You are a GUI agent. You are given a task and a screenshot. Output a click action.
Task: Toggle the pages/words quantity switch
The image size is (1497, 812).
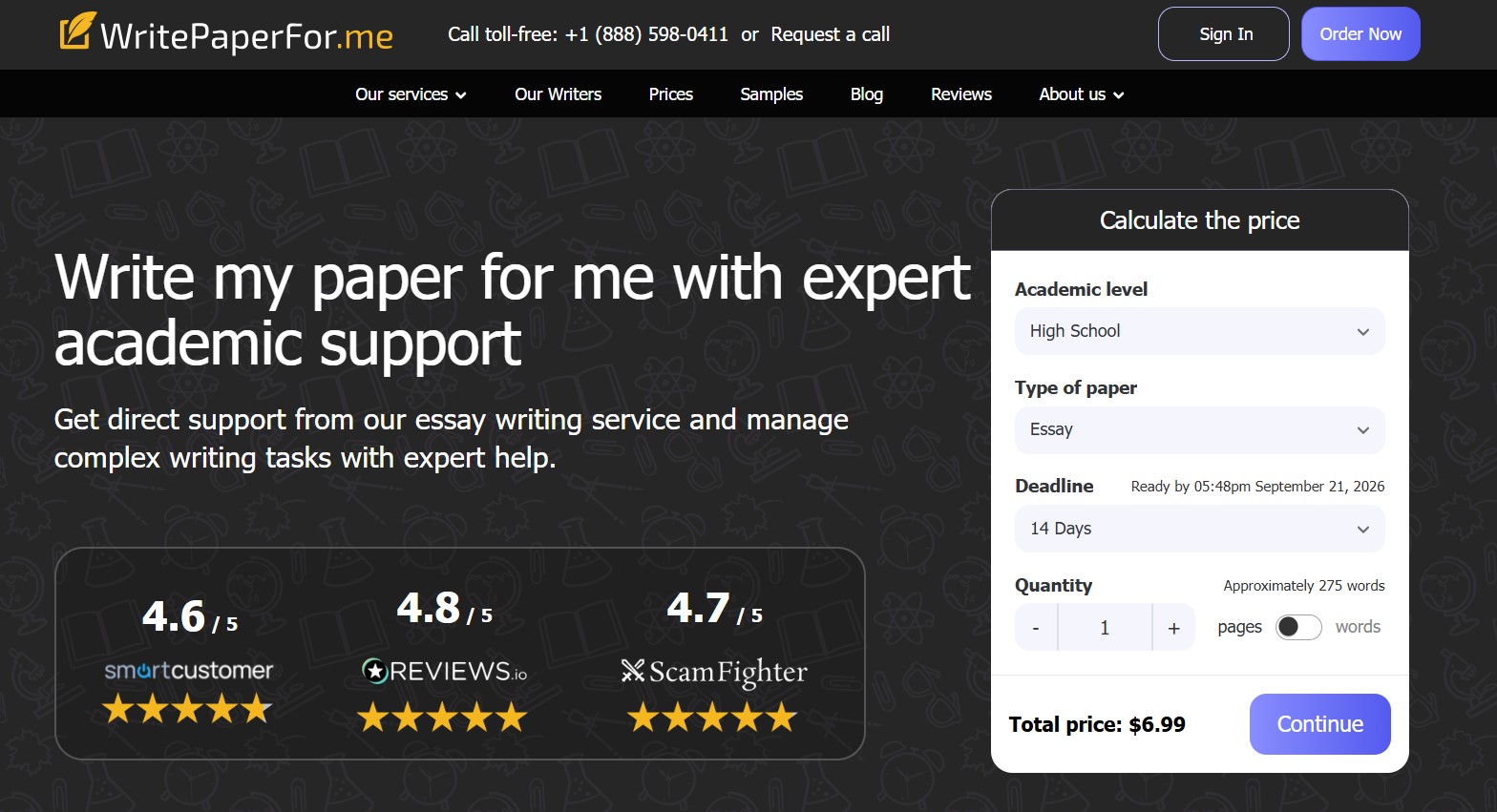[x=1298, y=627]
